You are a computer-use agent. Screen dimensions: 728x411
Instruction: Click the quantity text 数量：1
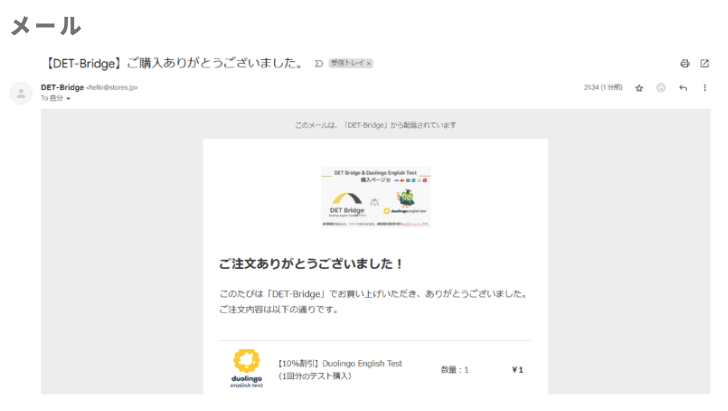(x=455, y=370)
